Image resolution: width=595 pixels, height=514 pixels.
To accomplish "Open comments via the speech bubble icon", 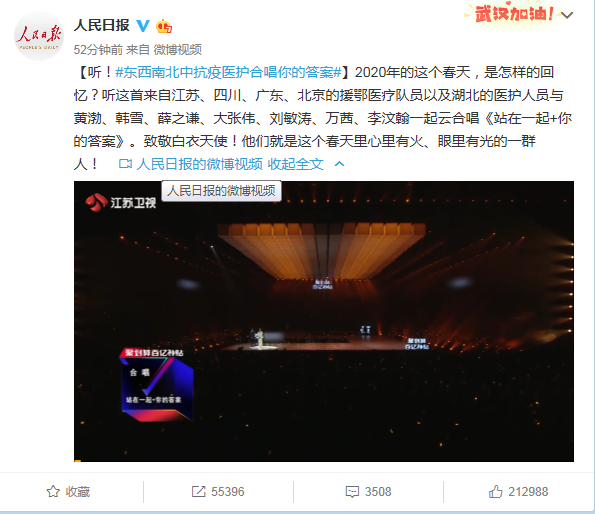I will (352, 492).
